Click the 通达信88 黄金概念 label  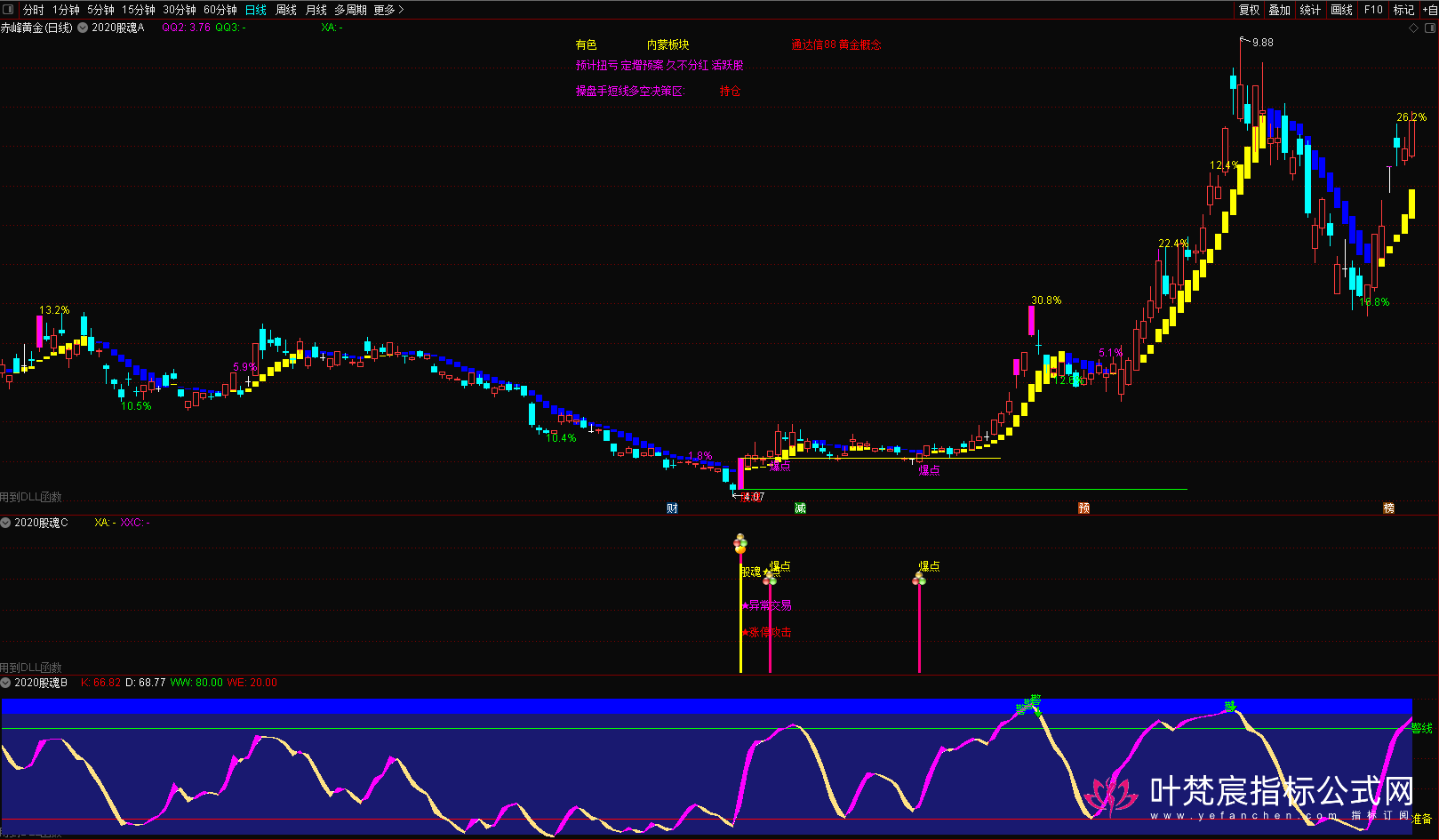pyautogui.click(x=836, y=44)
